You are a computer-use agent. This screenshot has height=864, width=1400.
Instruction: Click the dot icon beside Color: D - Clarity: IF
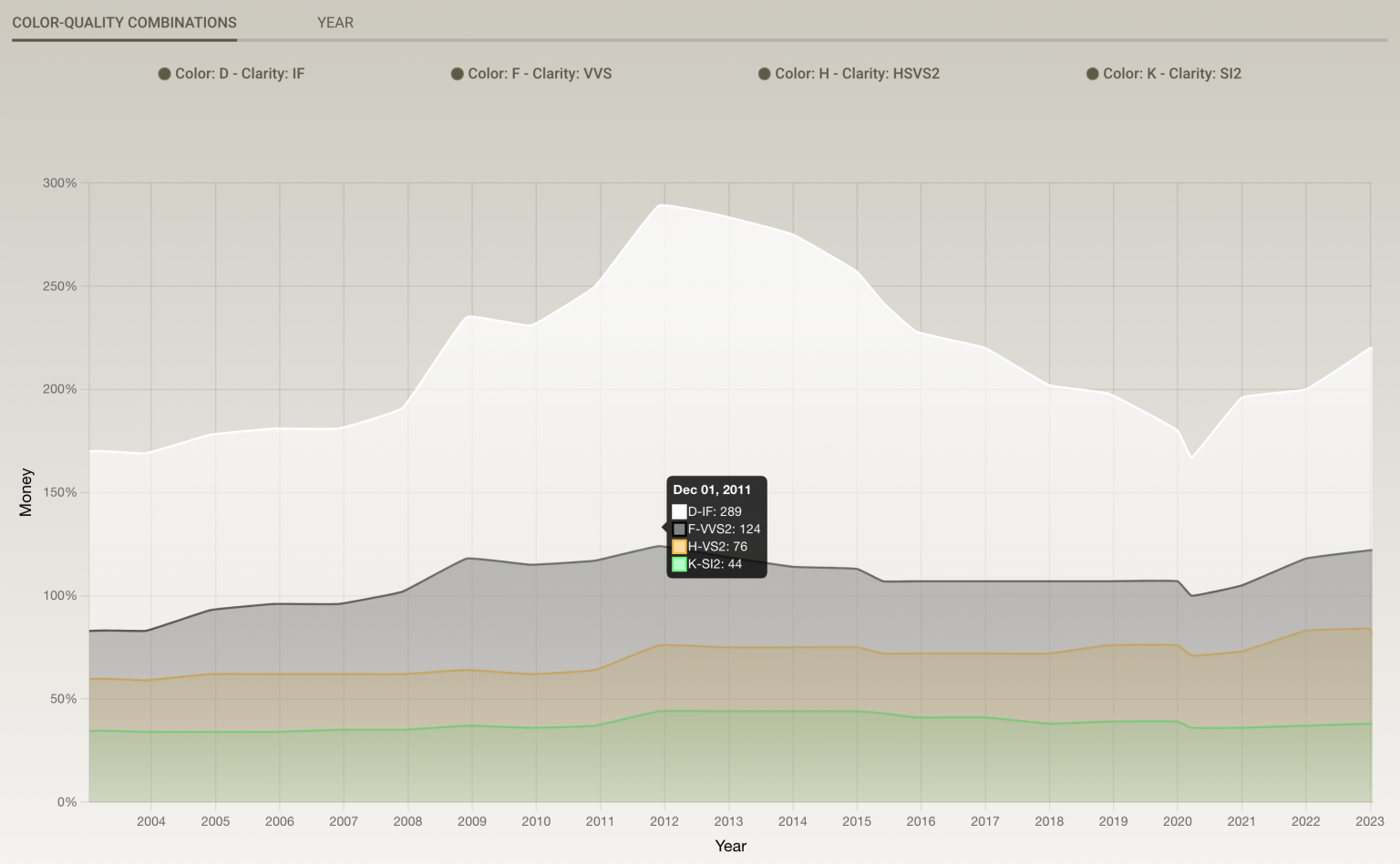pyautogui.click(x=164, y=74)
